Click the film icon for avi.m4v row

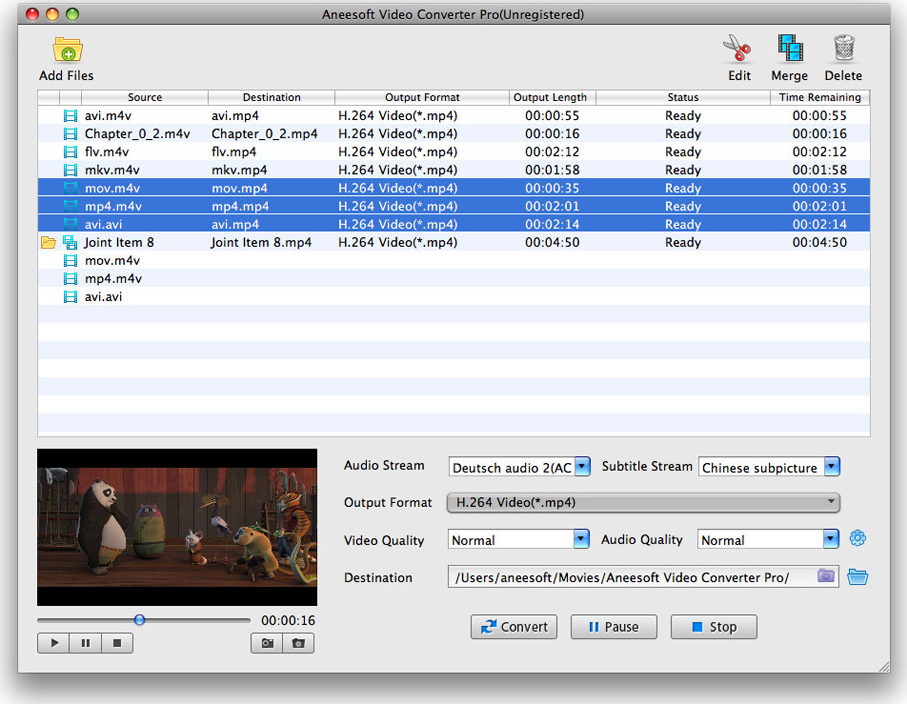[70, 116]
